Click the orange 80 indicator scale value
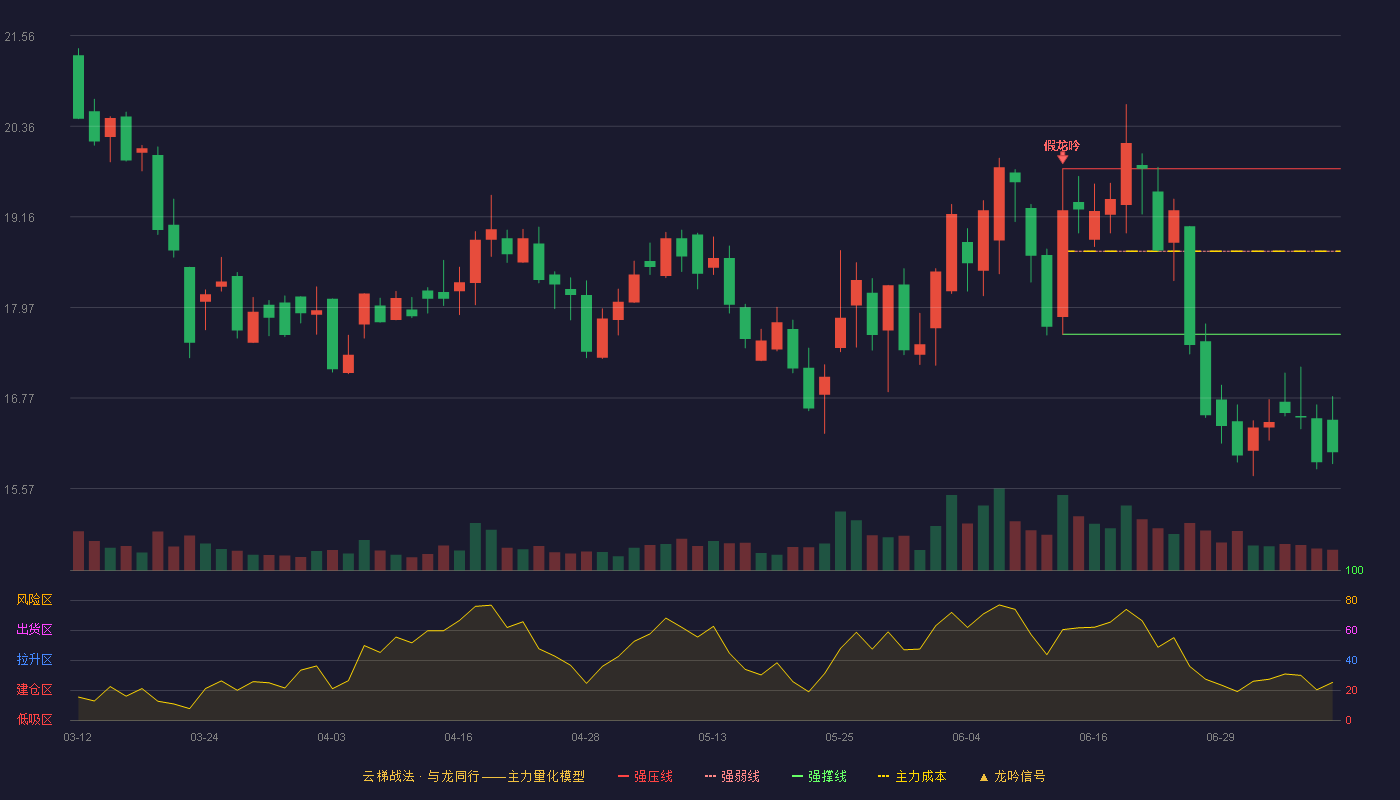 (1351, 601)
